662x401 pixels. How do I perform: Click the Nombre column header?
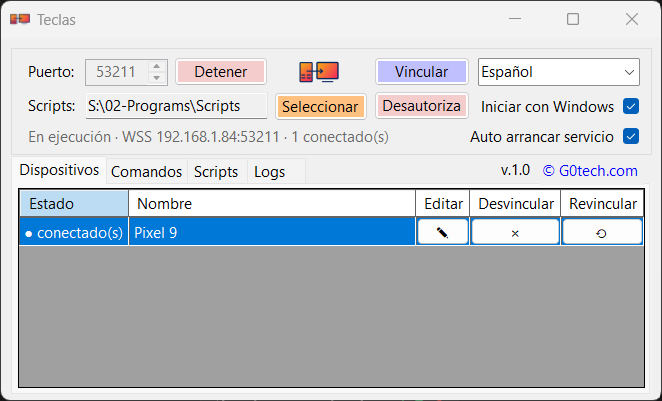[272, 203]
